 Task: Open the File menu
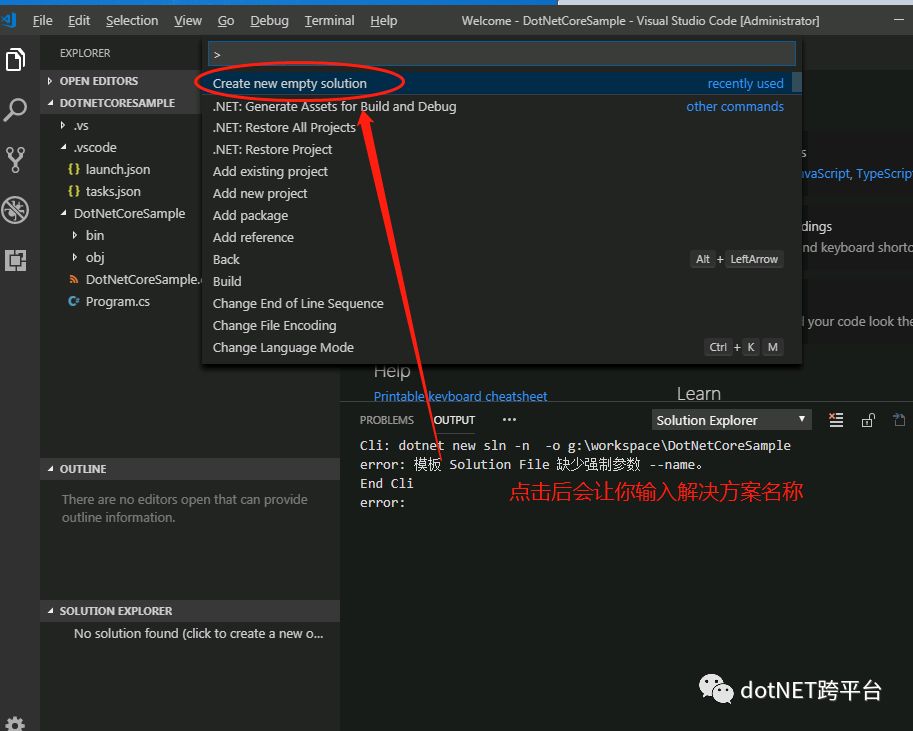click(x=43, y=21)
